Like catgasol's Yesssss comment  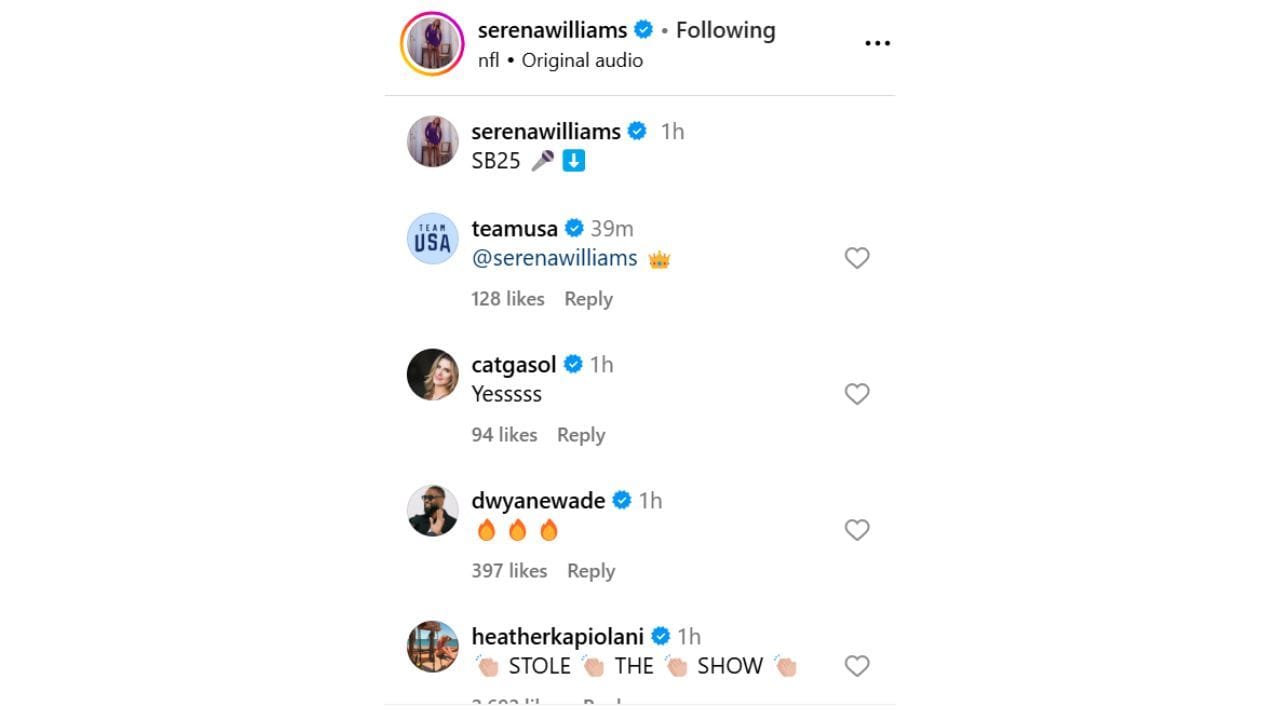pos(857,394)
